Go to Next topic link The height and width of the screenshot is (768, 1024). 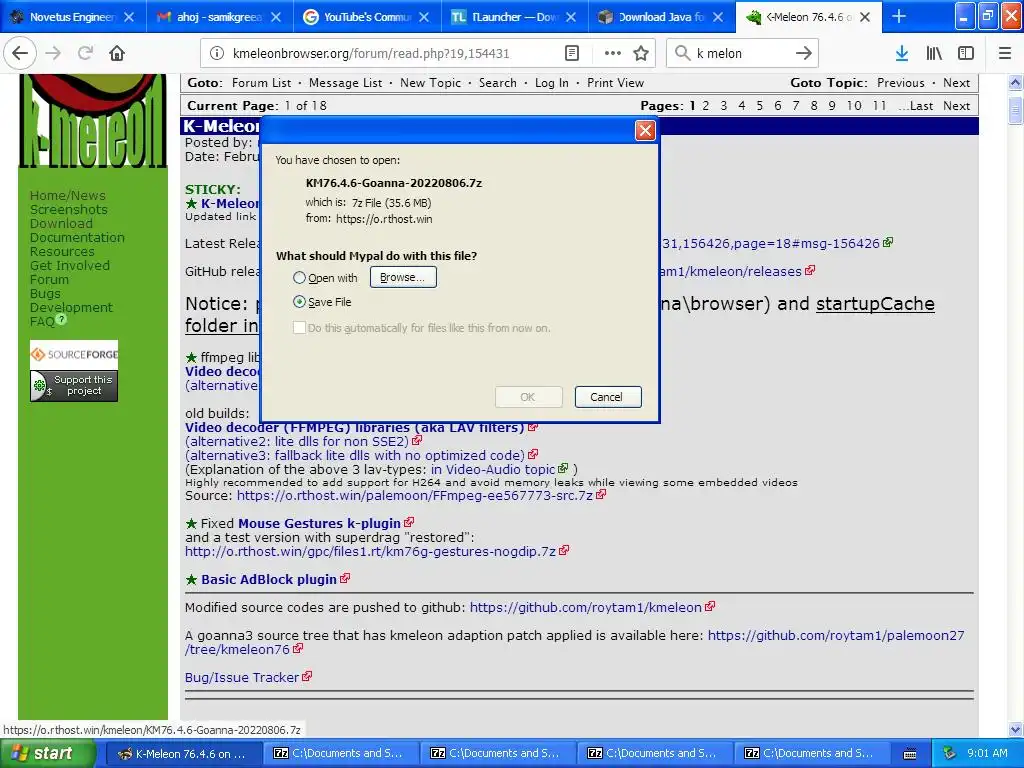pos(956,83)
